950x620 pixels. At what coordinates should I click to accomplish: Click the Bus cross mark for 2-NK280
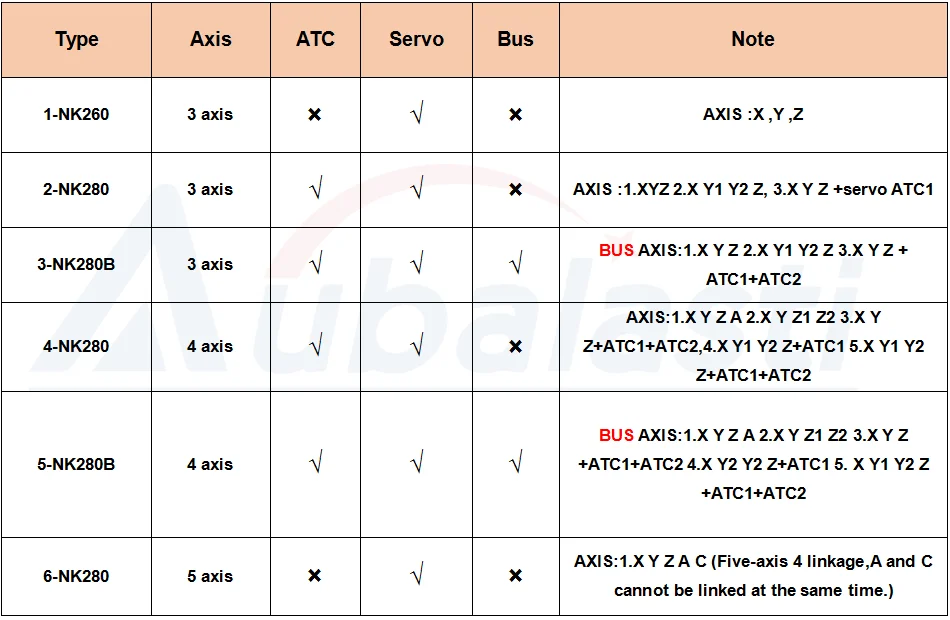coord(516,189)
